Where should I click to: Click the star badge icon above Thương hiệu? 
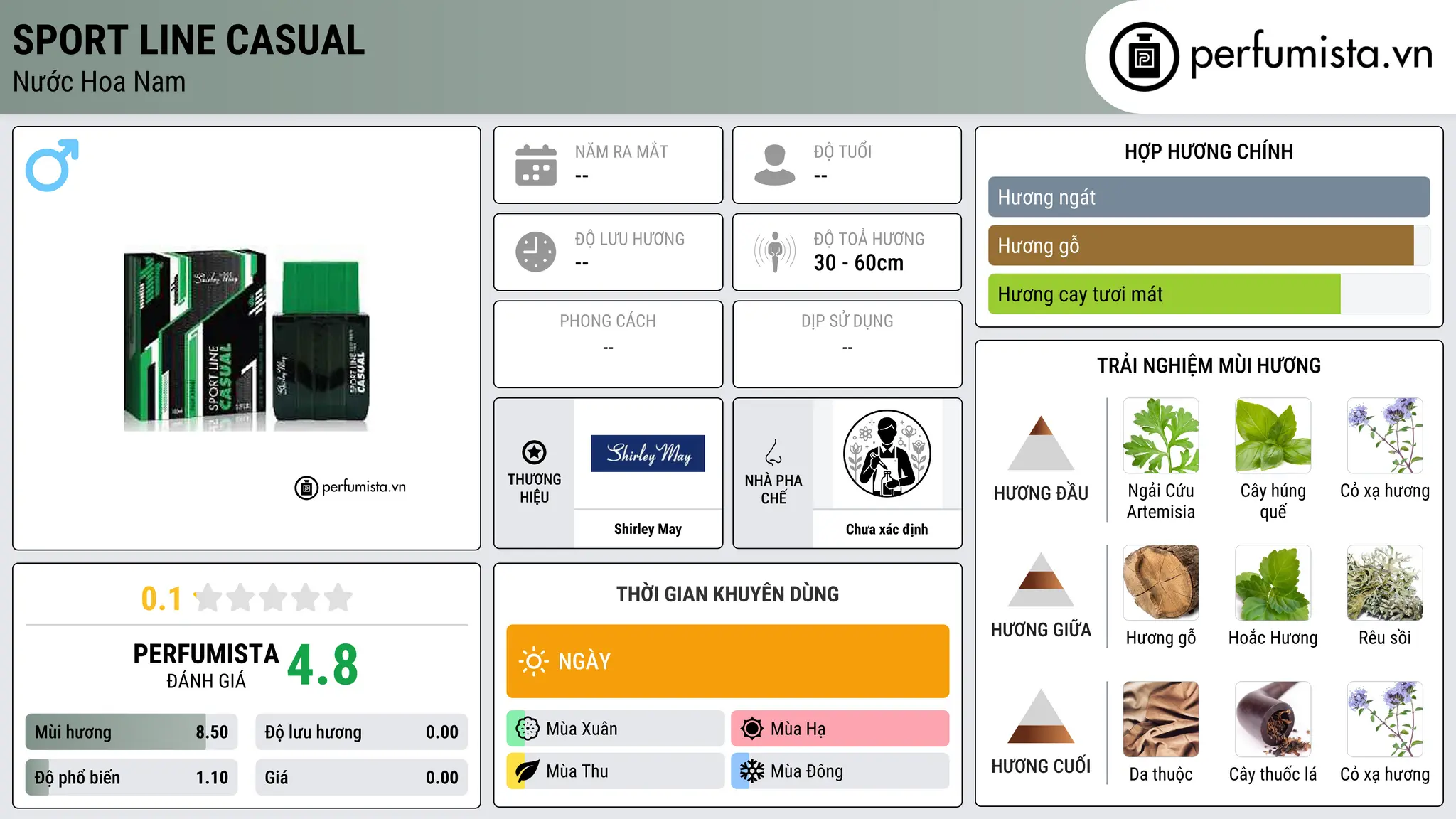[x=534, y=452]
